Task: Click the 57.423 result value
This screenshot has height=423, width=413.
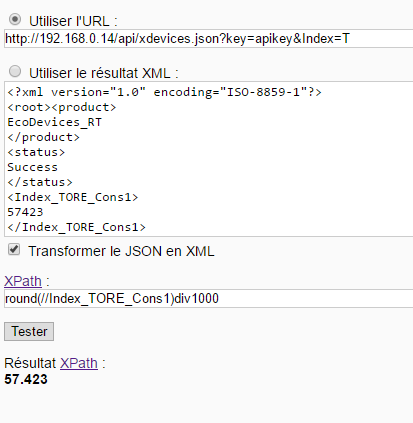Action: pyautogui.click(x=26, y=379)
